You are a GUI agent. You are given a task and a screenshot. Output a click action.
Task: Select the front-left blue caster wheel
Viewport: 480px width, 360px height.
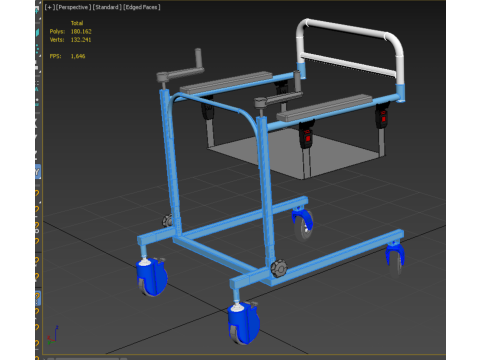[152, 277]
